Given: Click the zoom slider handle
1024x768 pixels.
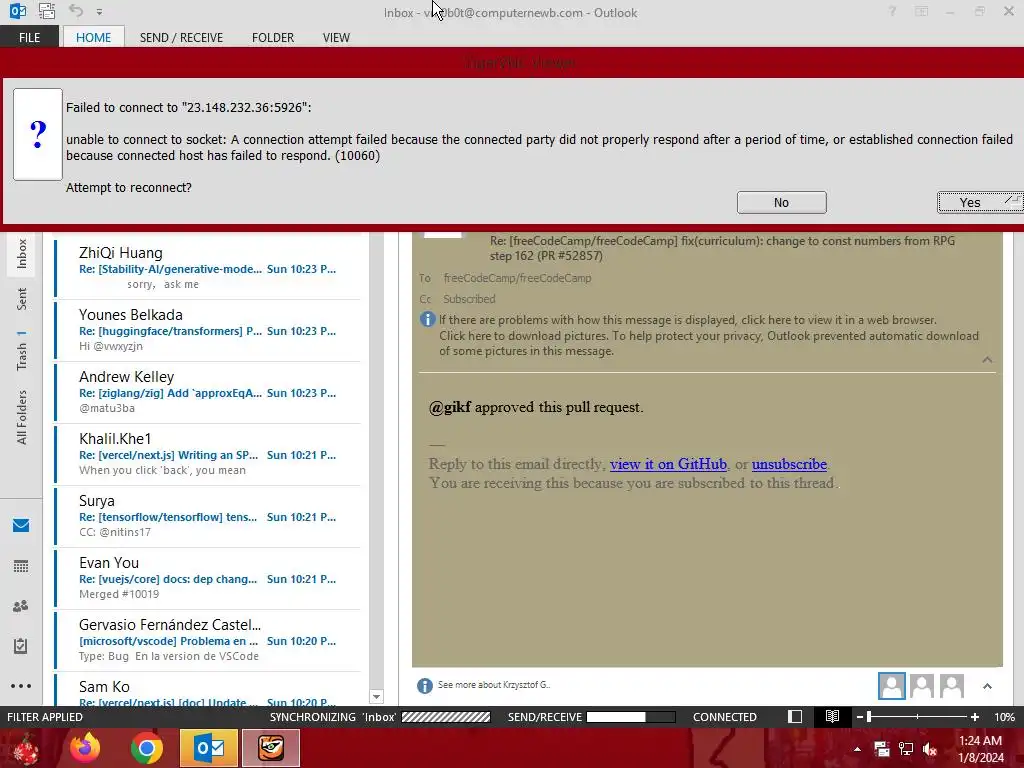Looking at the screenshot, I should click(x=869, y=717).
